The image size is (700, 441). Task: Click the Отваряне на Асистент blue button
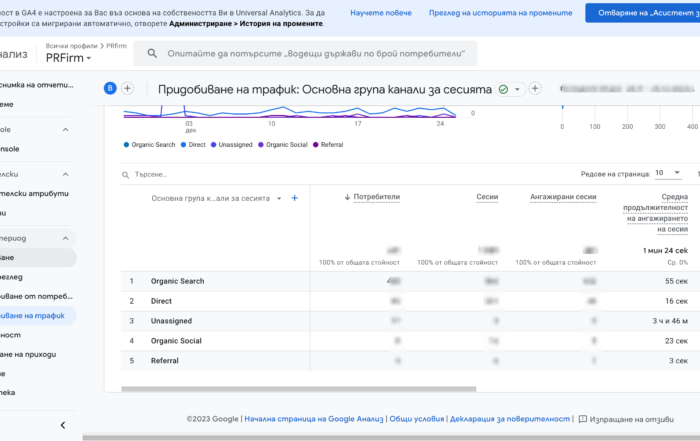(x=643, y=13)
